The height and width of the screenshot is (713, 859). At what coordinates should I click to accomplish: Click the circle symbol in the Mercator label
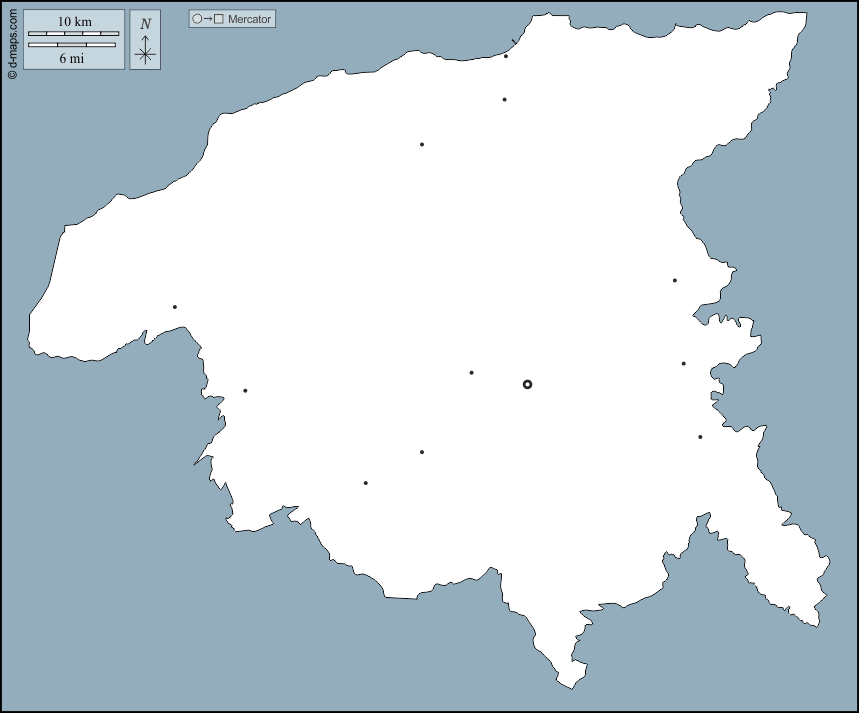coord(197,19)
